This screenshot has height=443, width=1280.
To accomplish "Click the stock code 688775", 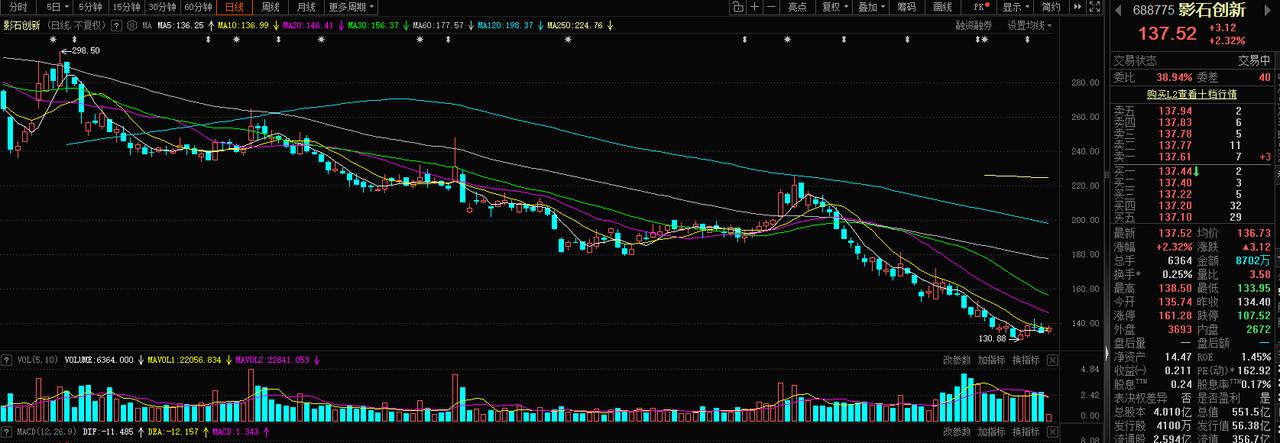I will [1154, 10].
